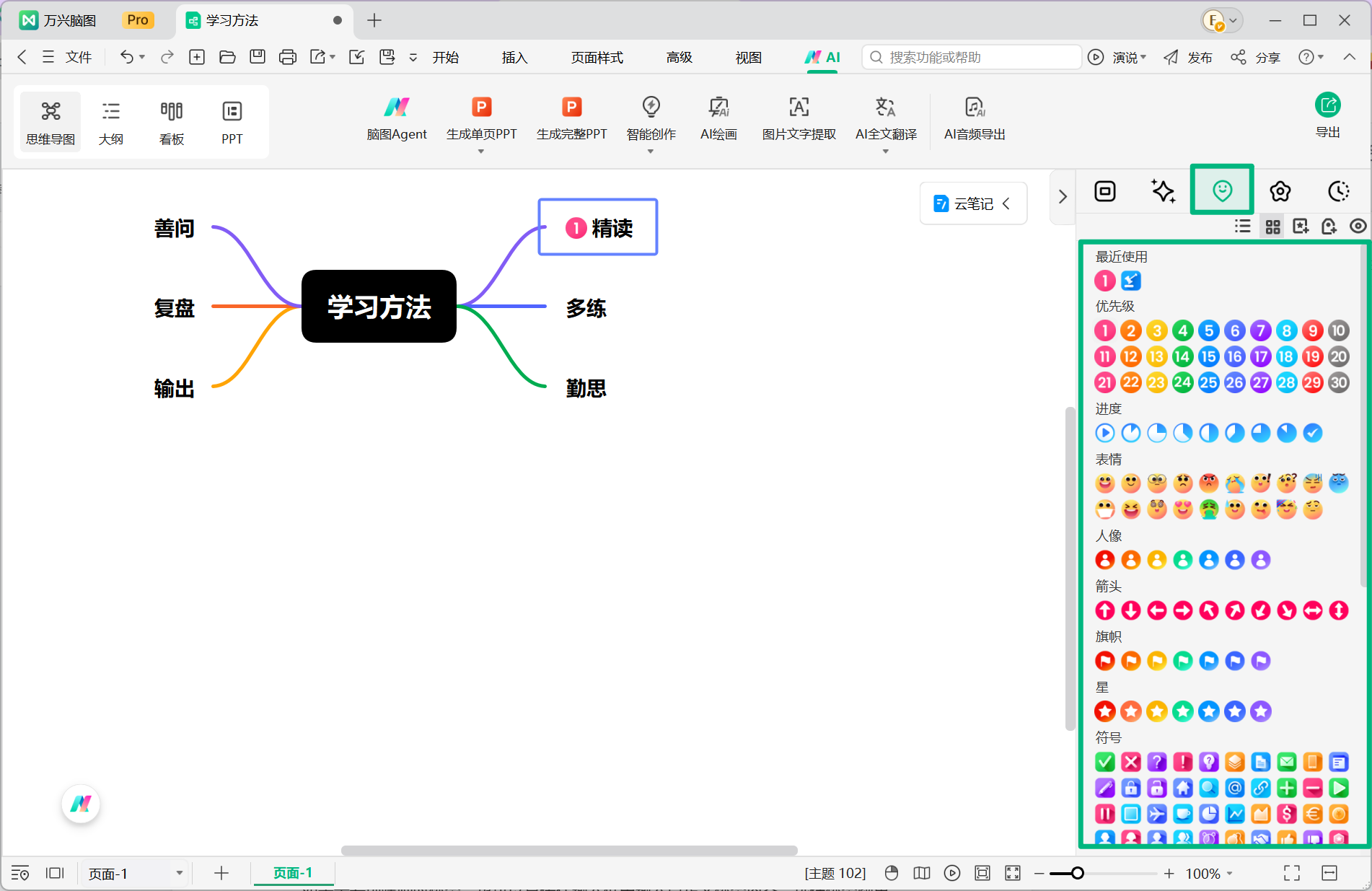Expand the 生成单页PPT dropdown arrow
Screen dimensions: 1372x891
(x=481, y=152)
